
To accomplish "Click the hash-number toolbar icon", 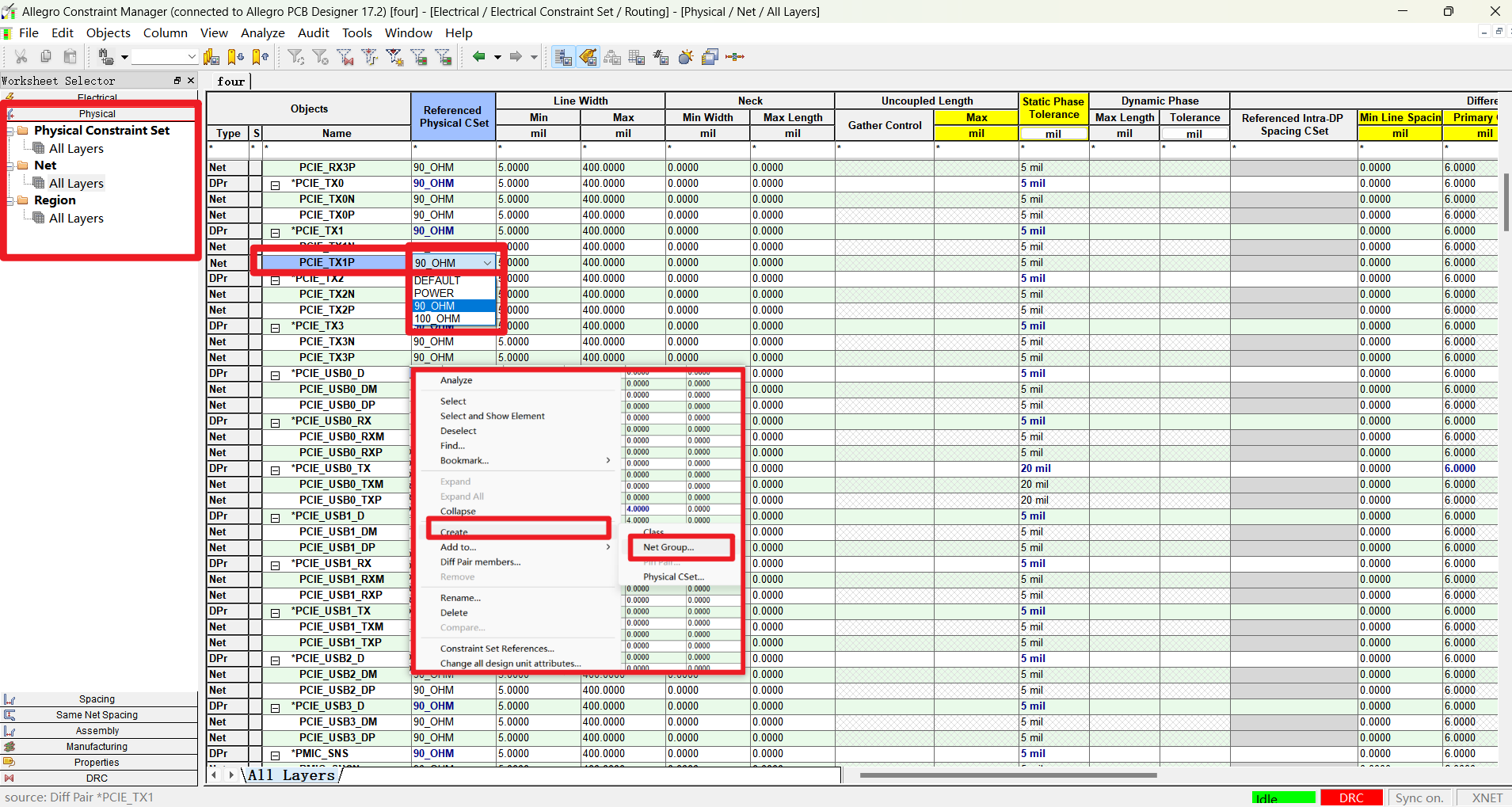I will (x=661, y=56).
